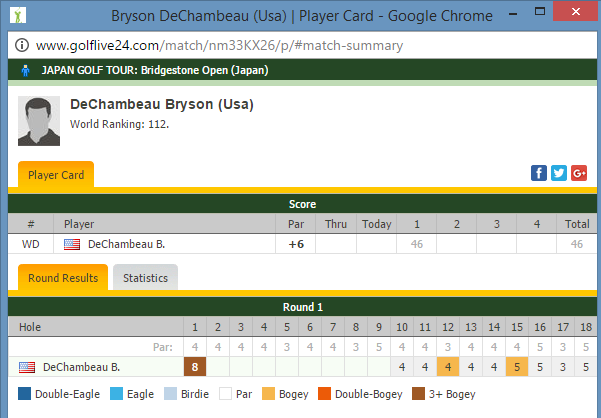Open the Statistics tab
601x418 pixels.
[x=145, y=278]
